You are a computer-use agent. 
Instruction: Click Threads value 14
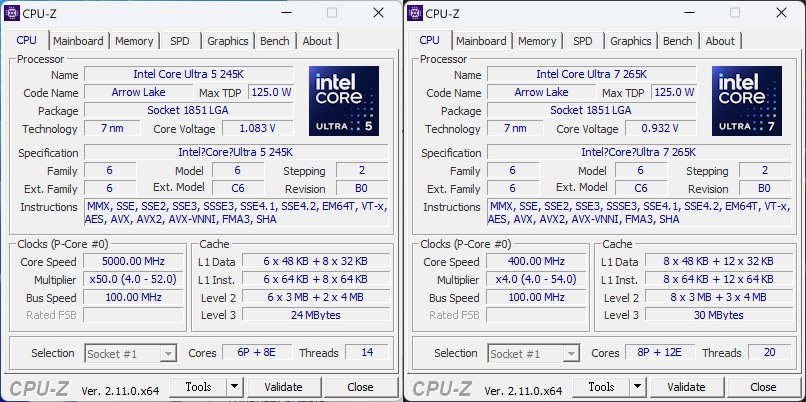point(367,353)
